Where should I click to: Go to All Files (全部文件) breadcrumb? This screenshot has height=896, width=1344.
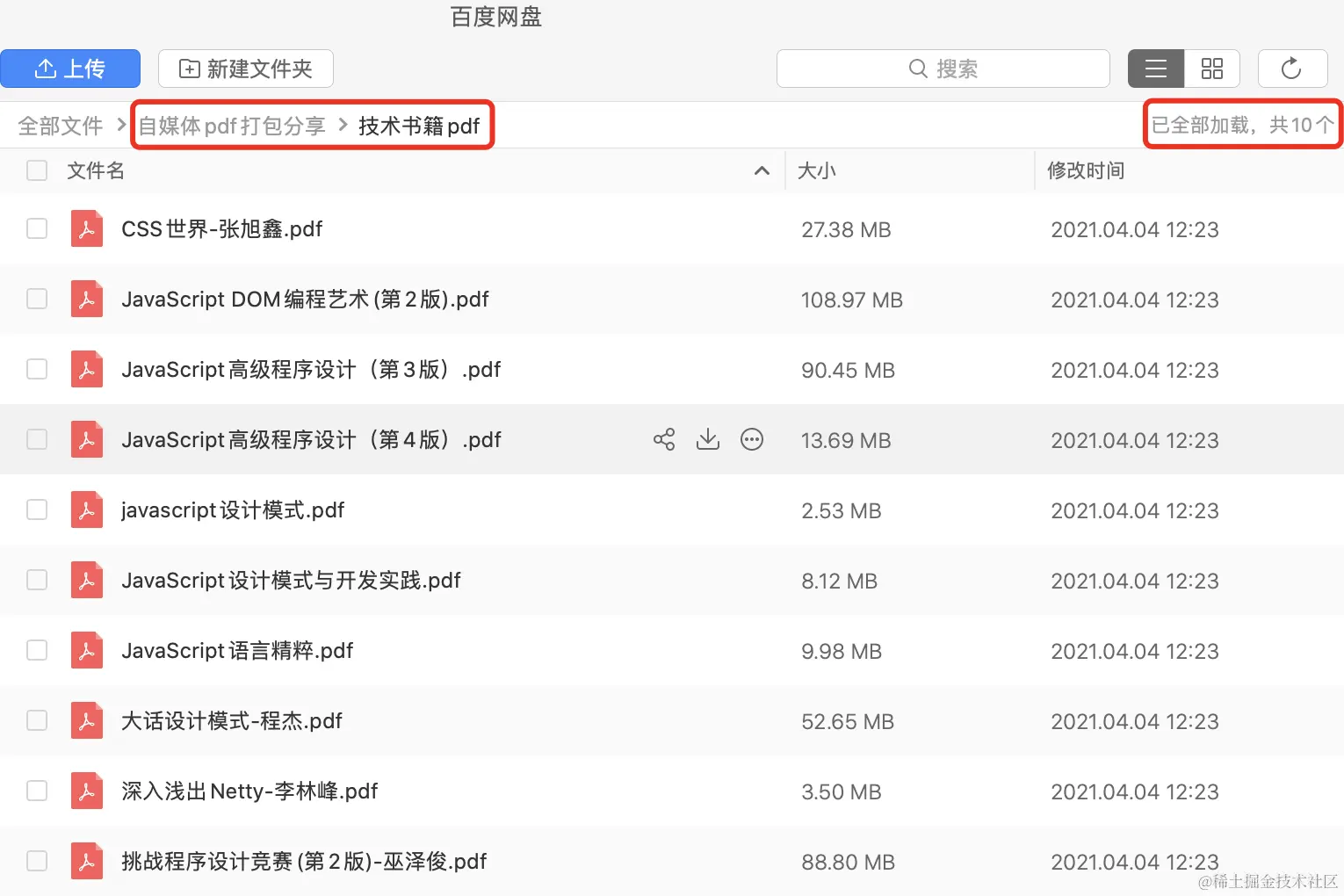[61, 126]
